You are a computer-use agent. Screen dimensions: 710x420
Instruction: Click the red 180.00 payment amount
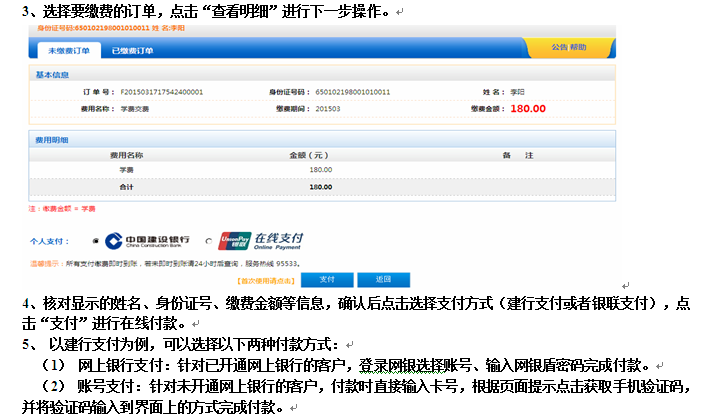click(x=528, y=108)
